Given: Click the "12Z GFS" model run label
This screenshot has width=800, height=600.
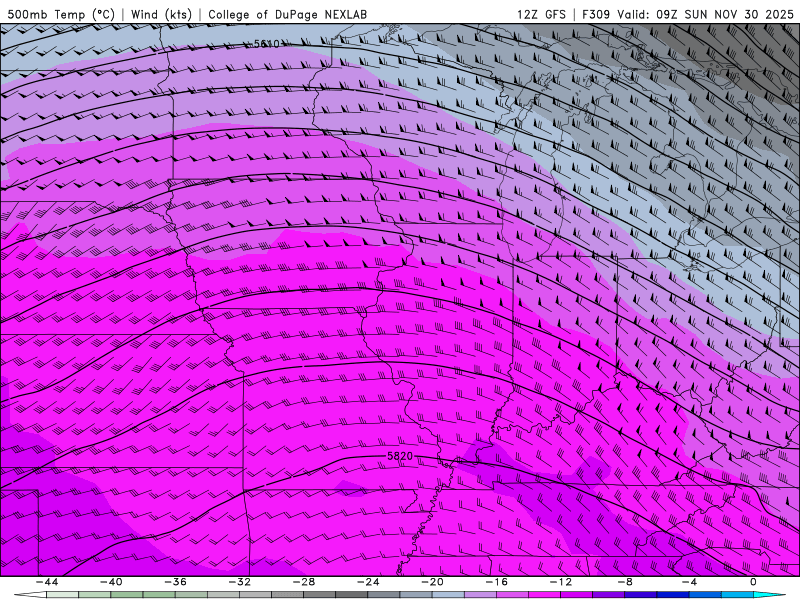Looking at the screenshot, I should tap(541, 14).
